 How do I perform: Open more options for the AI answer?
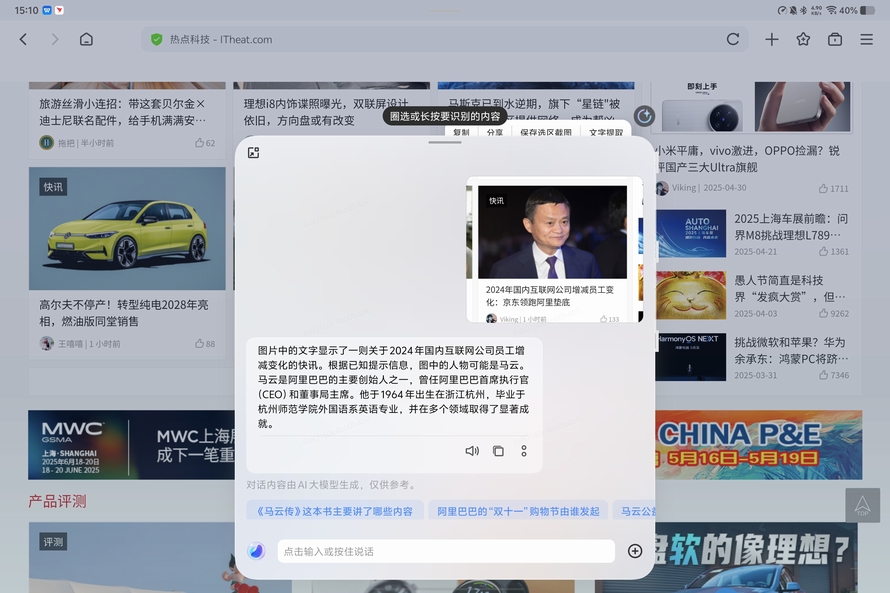click(524, 451)
